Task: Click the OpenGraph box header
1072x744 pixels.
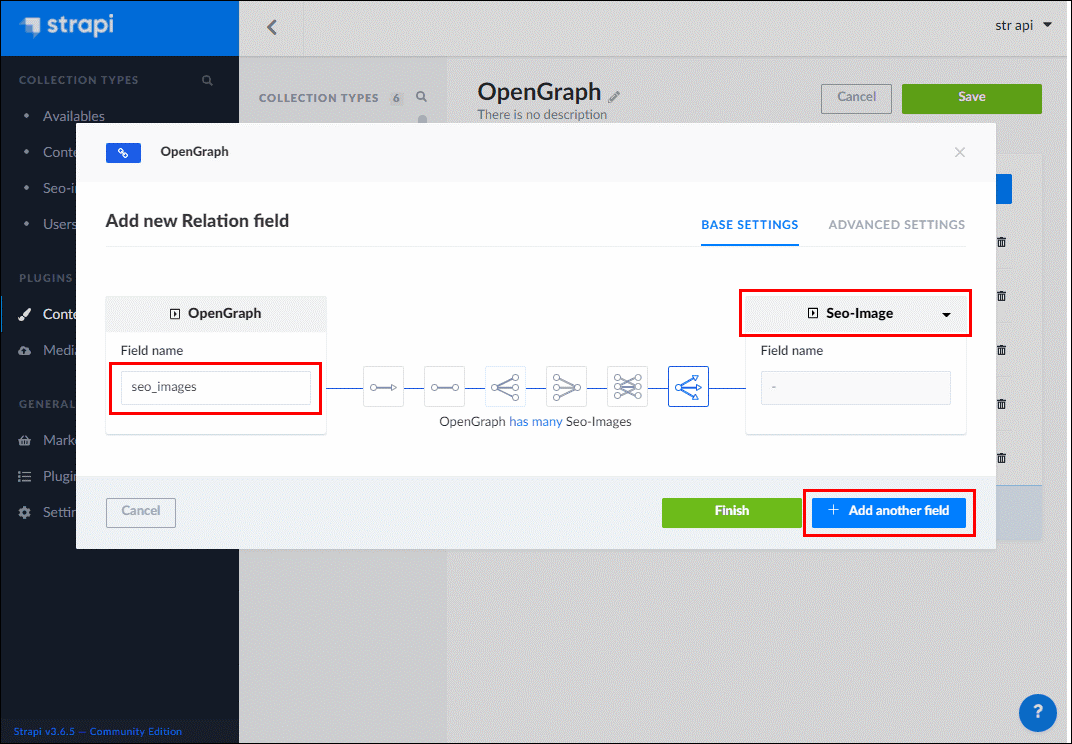Action: (x=216, y=314)
